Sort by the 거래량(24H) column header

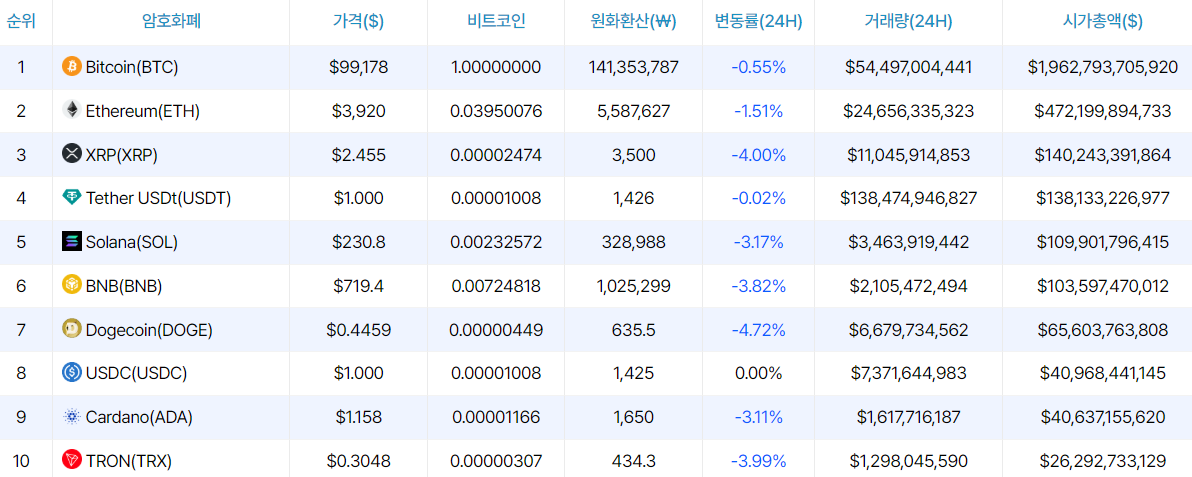tap(908, 21)
